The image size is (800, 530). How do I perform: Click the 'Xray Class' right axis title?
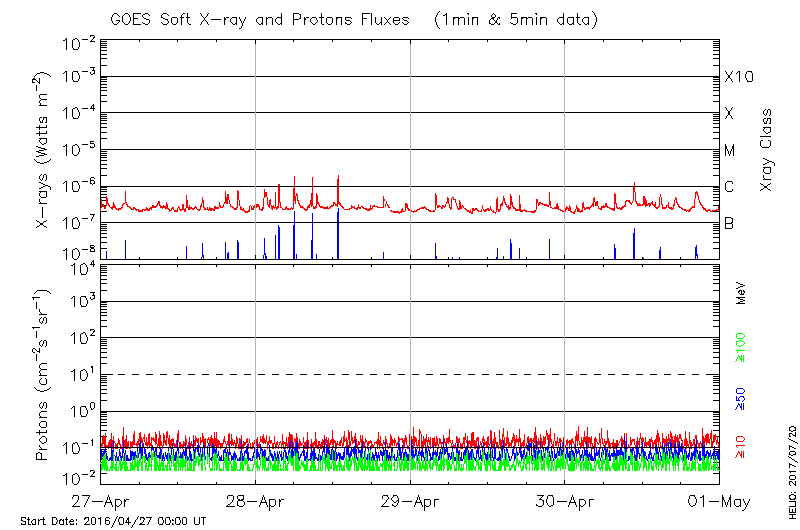tap(767, 150)
